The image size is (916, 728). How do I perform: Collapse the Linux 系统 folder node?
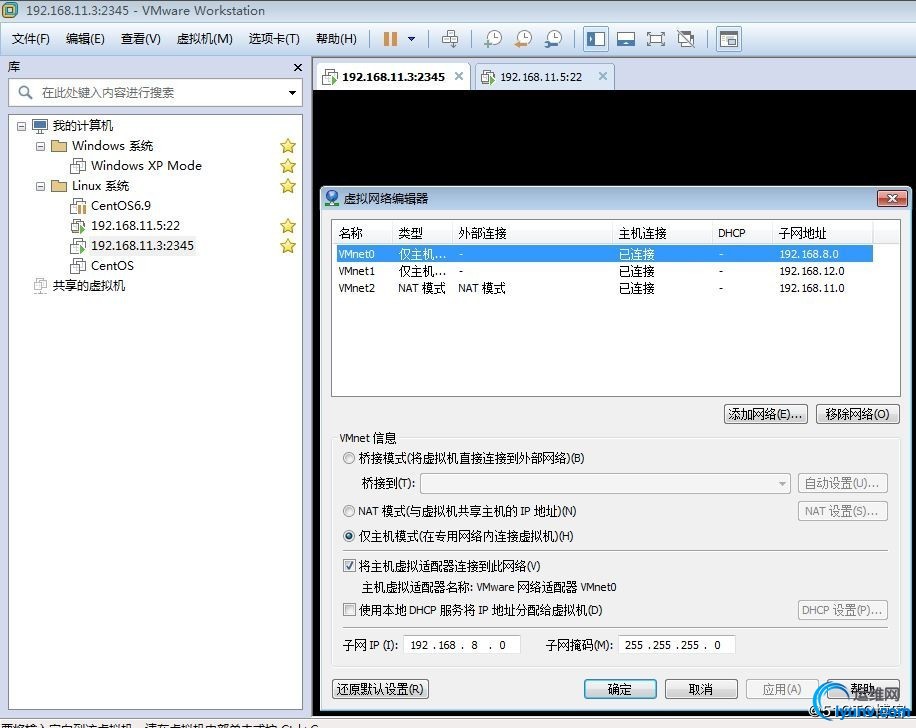(x=40, y=186)
